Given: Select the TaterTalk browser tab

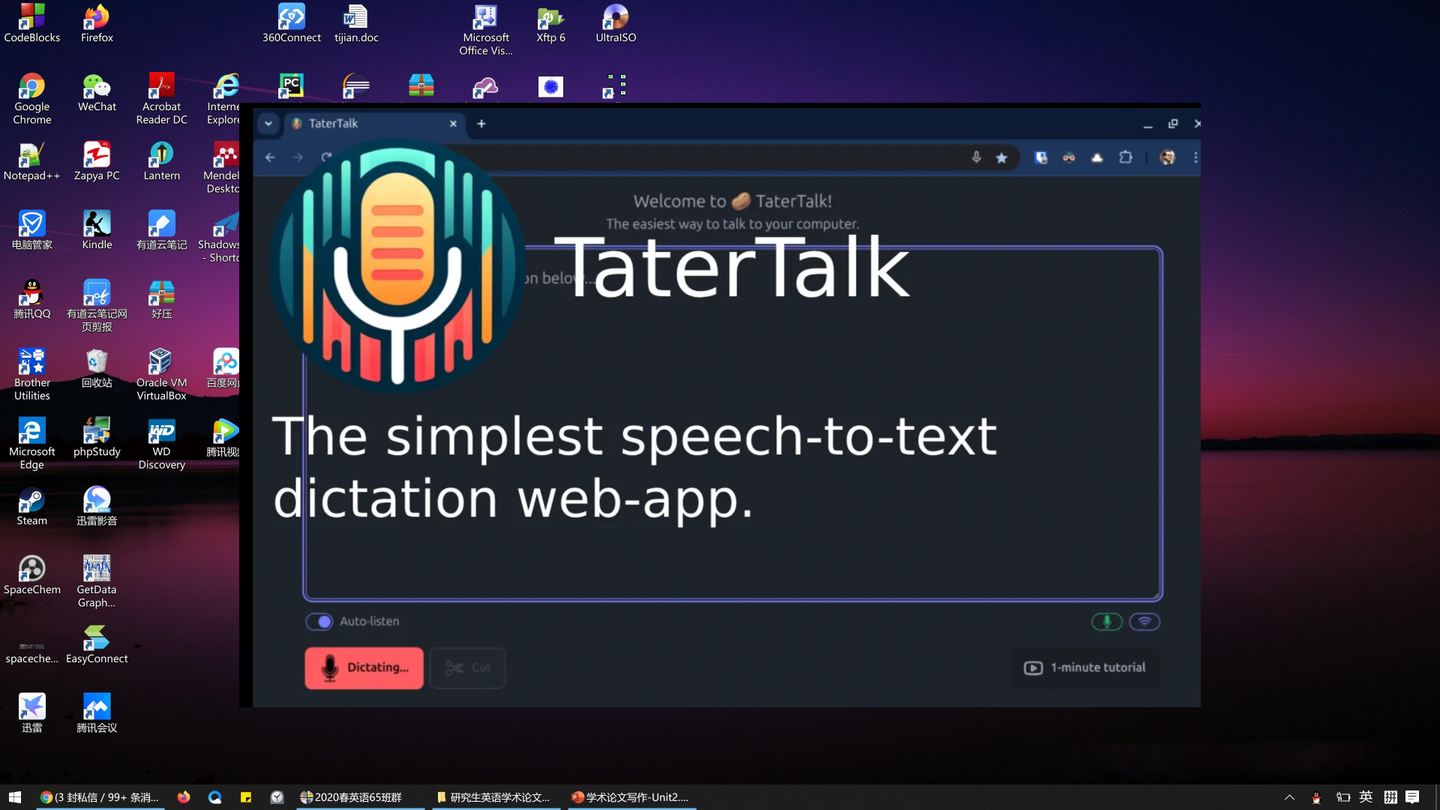Looking at the screenshot, I should click(x=372, y=124).
